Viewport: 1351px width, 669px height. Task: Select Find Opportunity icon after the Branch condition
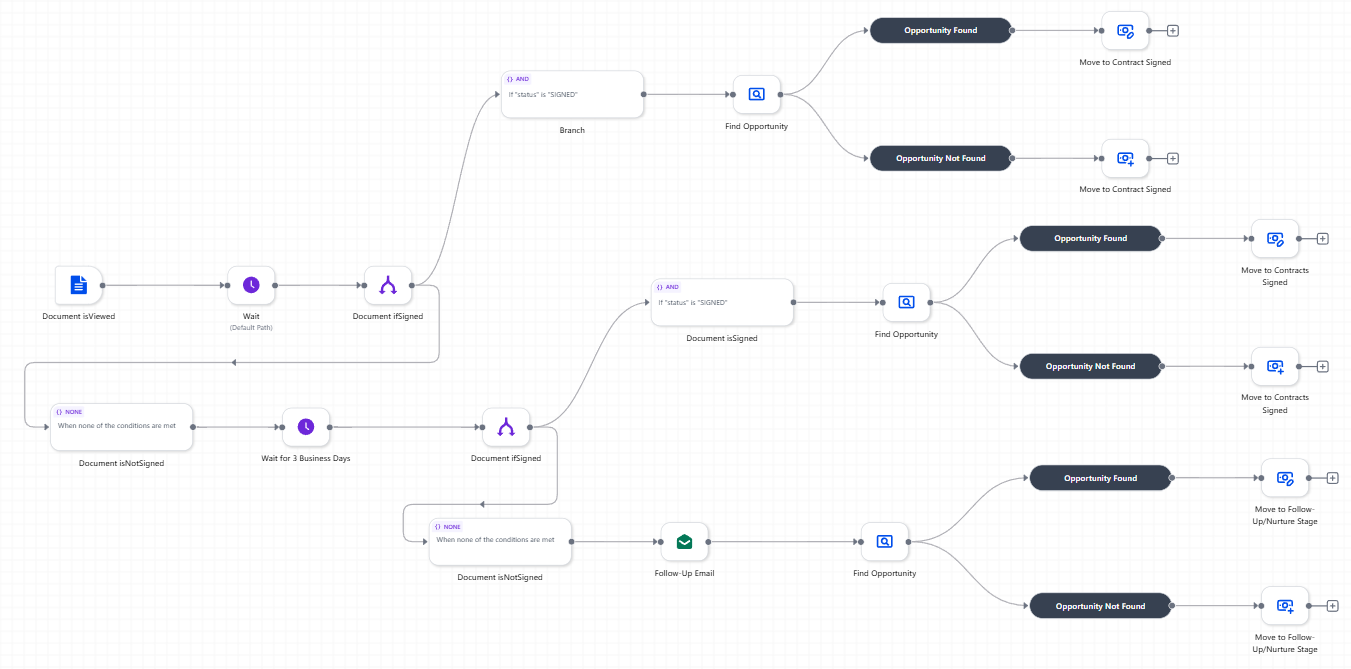[757, 94]
